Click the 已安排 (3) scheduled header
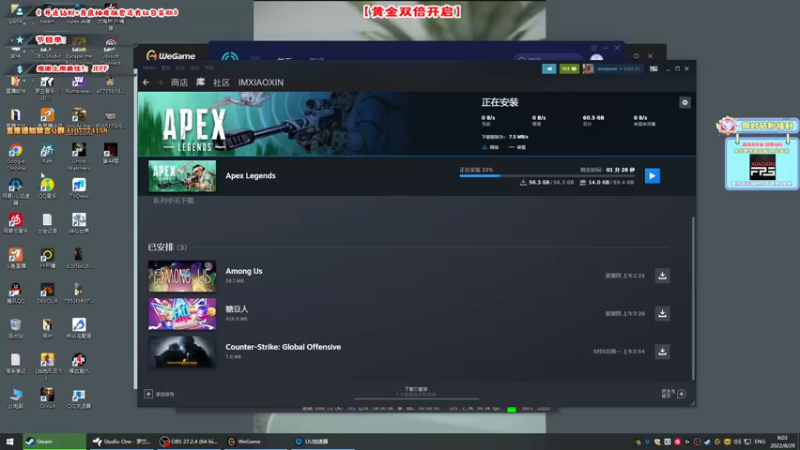Viewport: 800px width, 450px height. [x=167, y=247]
